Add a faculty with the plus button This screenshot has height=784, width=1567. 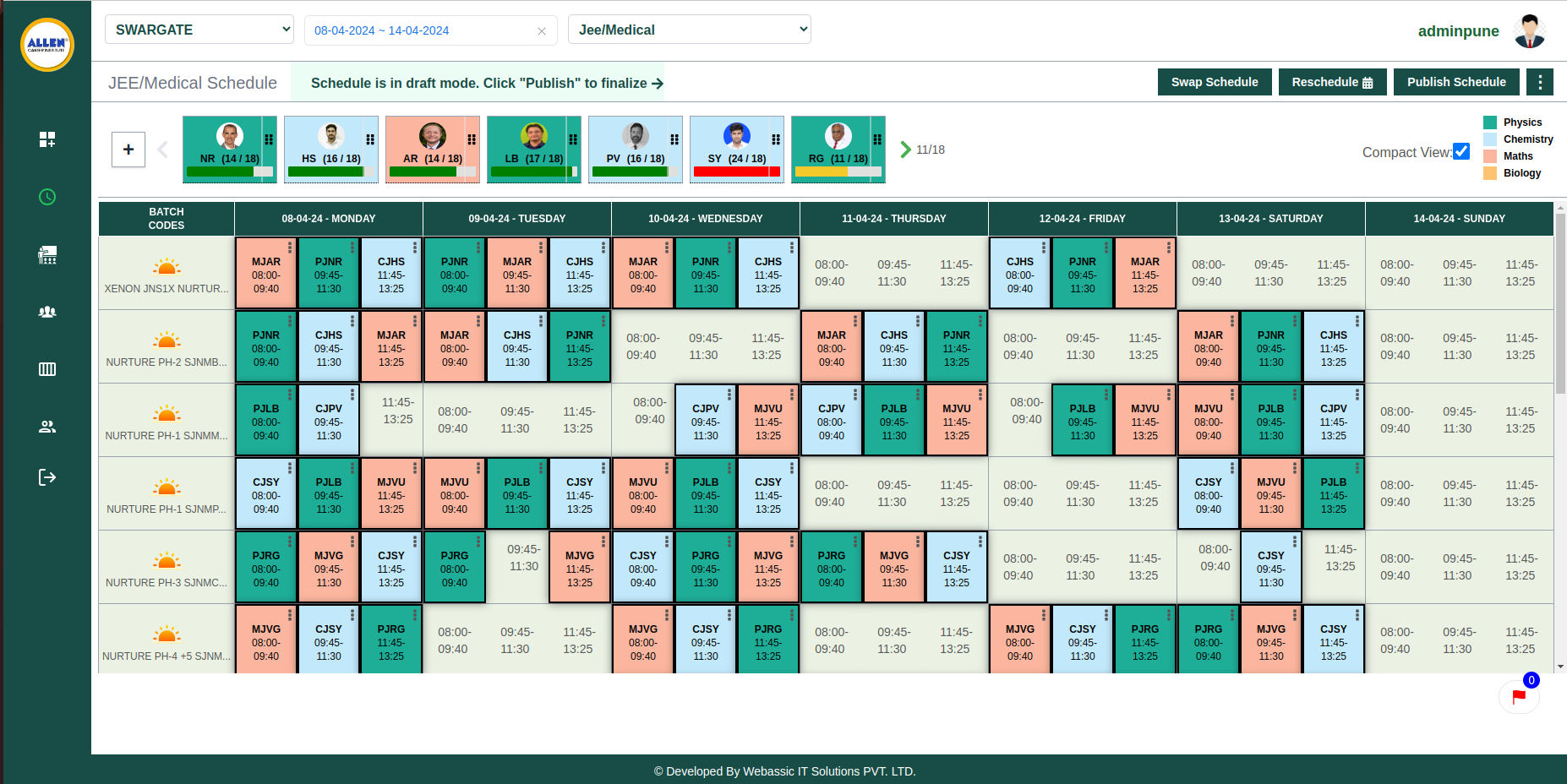tap(128, 150)
